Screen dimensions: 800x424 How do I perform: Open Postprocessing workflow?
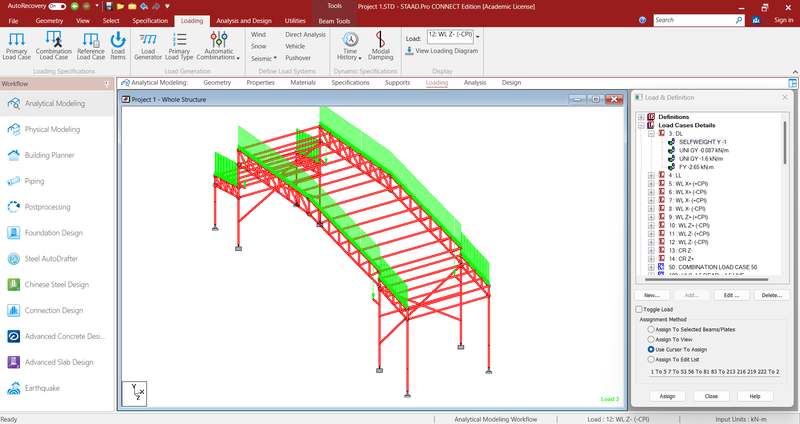[57, 207]
